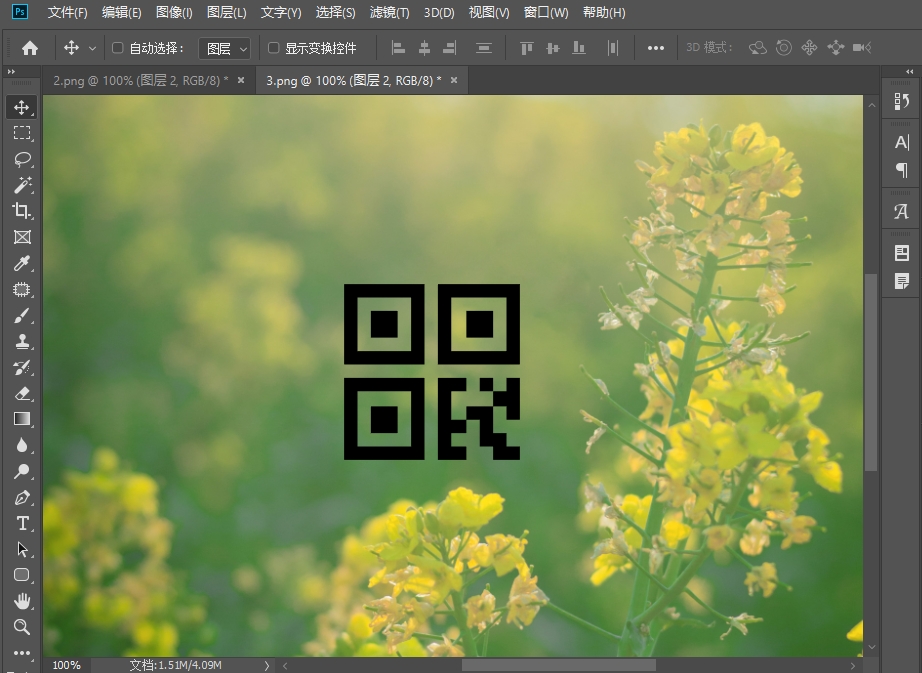
Task: Select the Brush tool
Action: point(22,316)
